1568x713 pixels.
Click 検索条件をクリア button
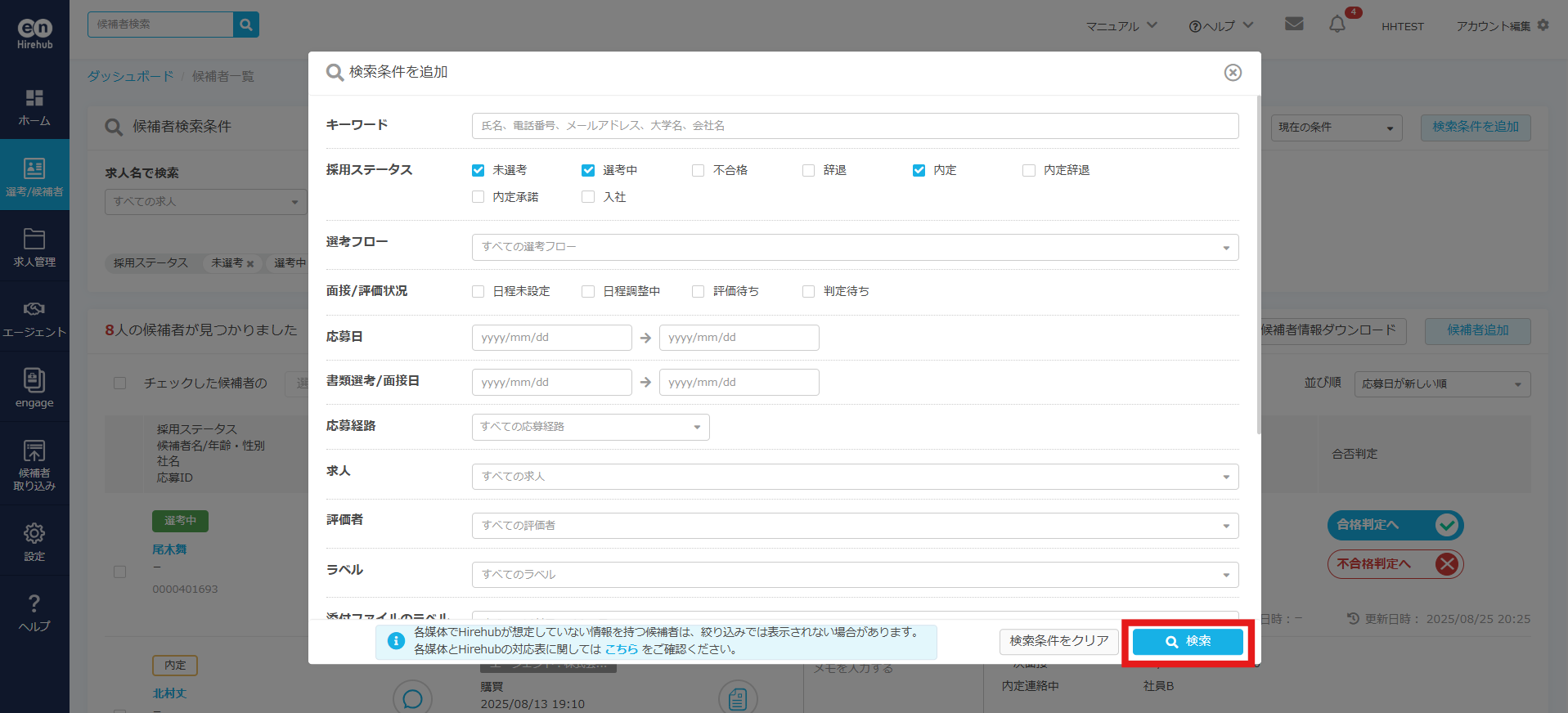click(x=1058, y=642)
